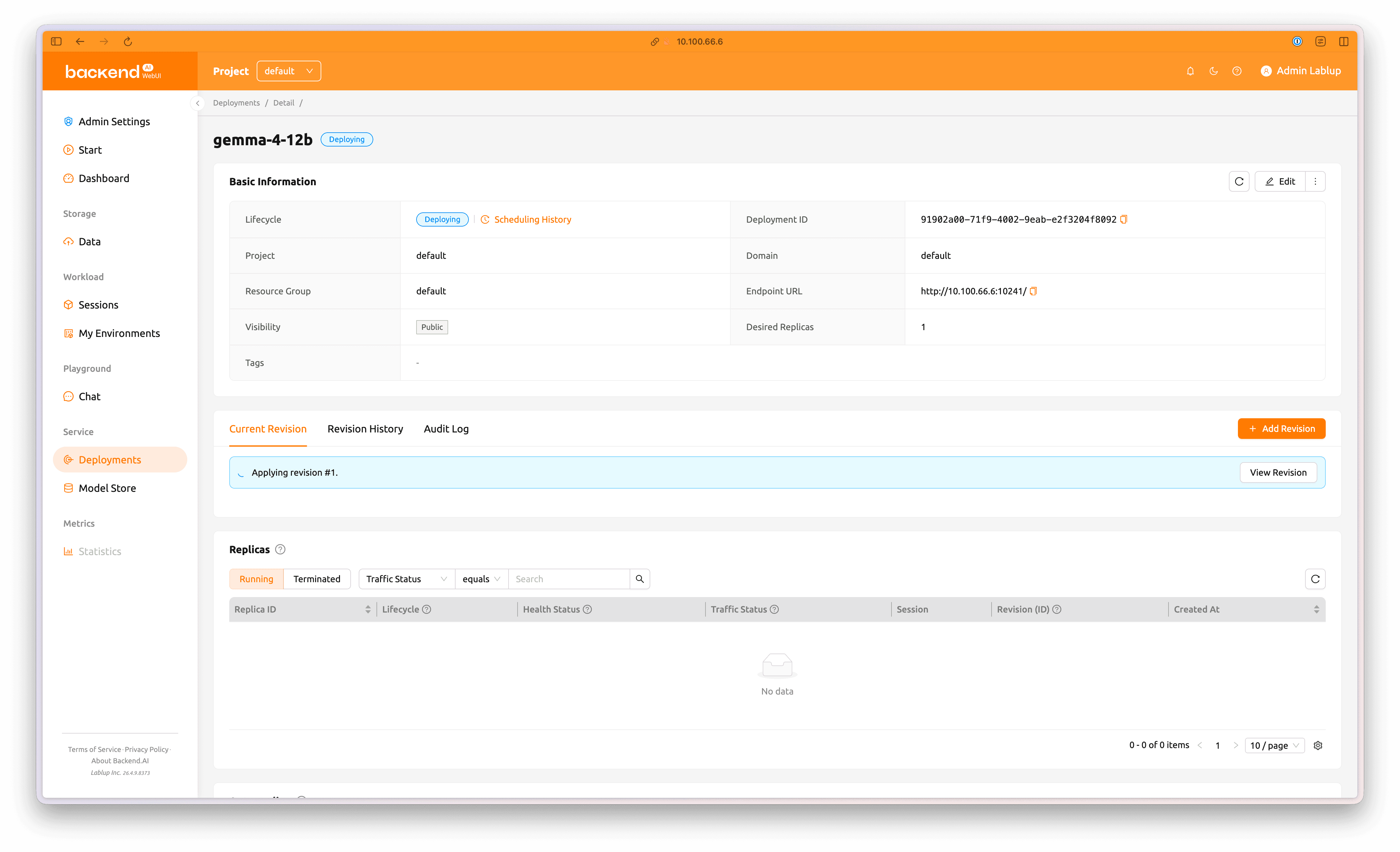Toggle the browser sidebar icon
The image size is (1400, 852).
(56, 41)
